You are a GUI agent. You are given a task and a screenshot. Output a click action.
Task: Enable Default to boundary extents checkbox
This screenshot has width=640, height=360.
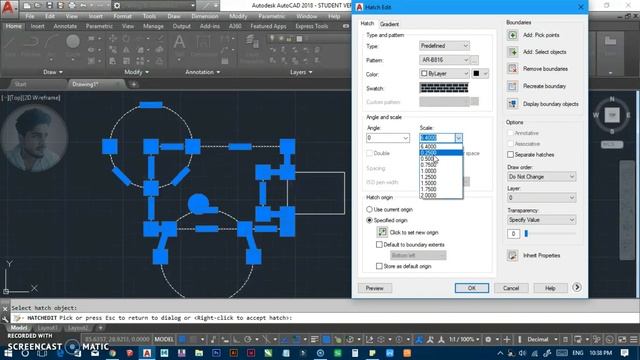(x=379, y=244)
